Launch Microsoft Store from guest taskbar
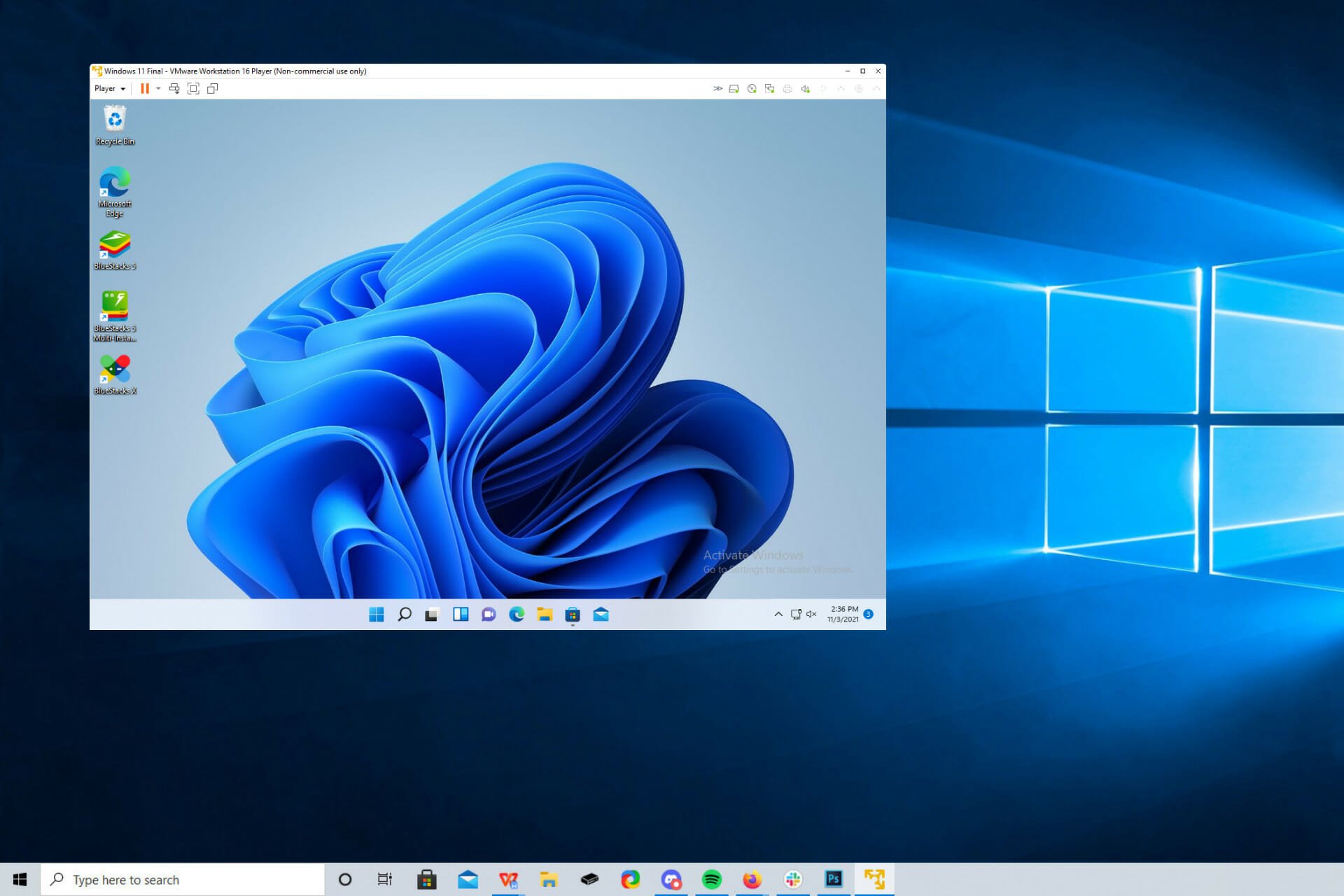This screenshot has width=1344, height=896. click(x=573, y=615)
